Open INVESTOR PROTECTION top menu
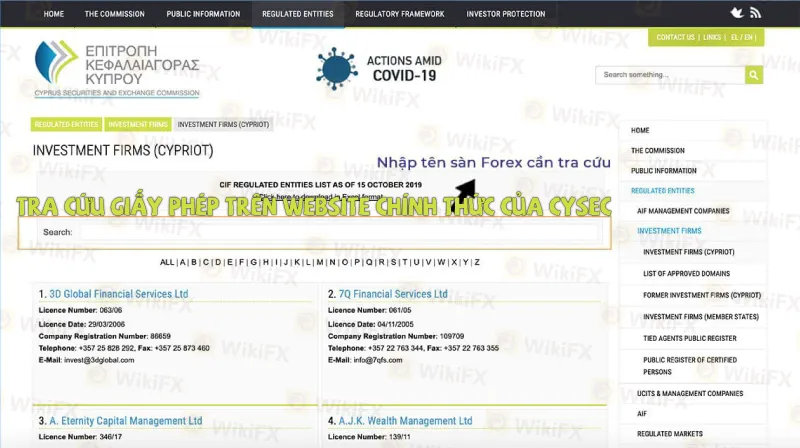Screen dimensions: 800x448 (x=506, y=14)
